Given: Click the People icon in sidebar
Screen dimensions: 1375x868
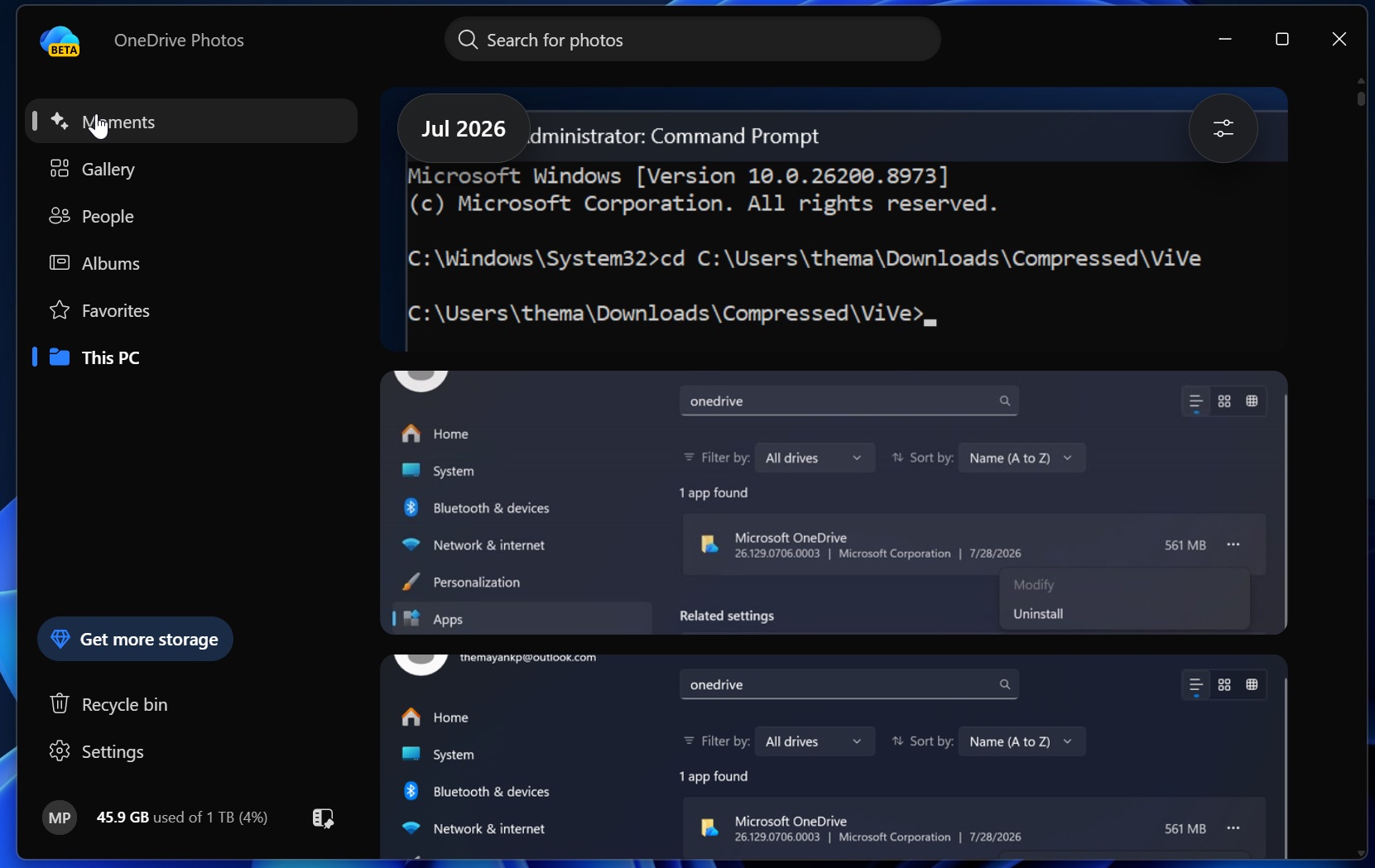Looking at the screenshot, I should point(60,216).
